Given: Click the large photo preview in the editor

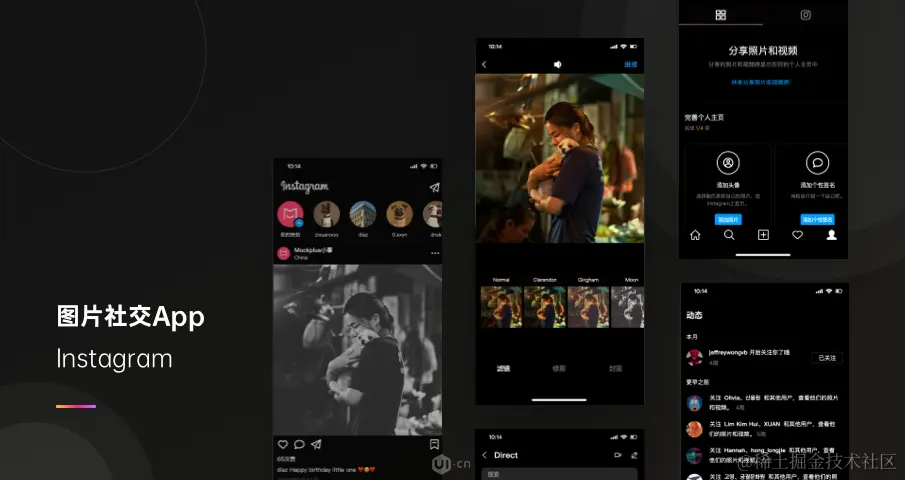Looking at the screenshot, I should (x=559, y=158).
